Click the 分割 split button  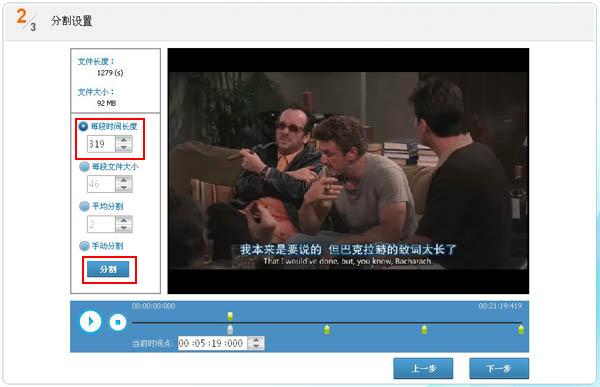click(x=108, y=269)
